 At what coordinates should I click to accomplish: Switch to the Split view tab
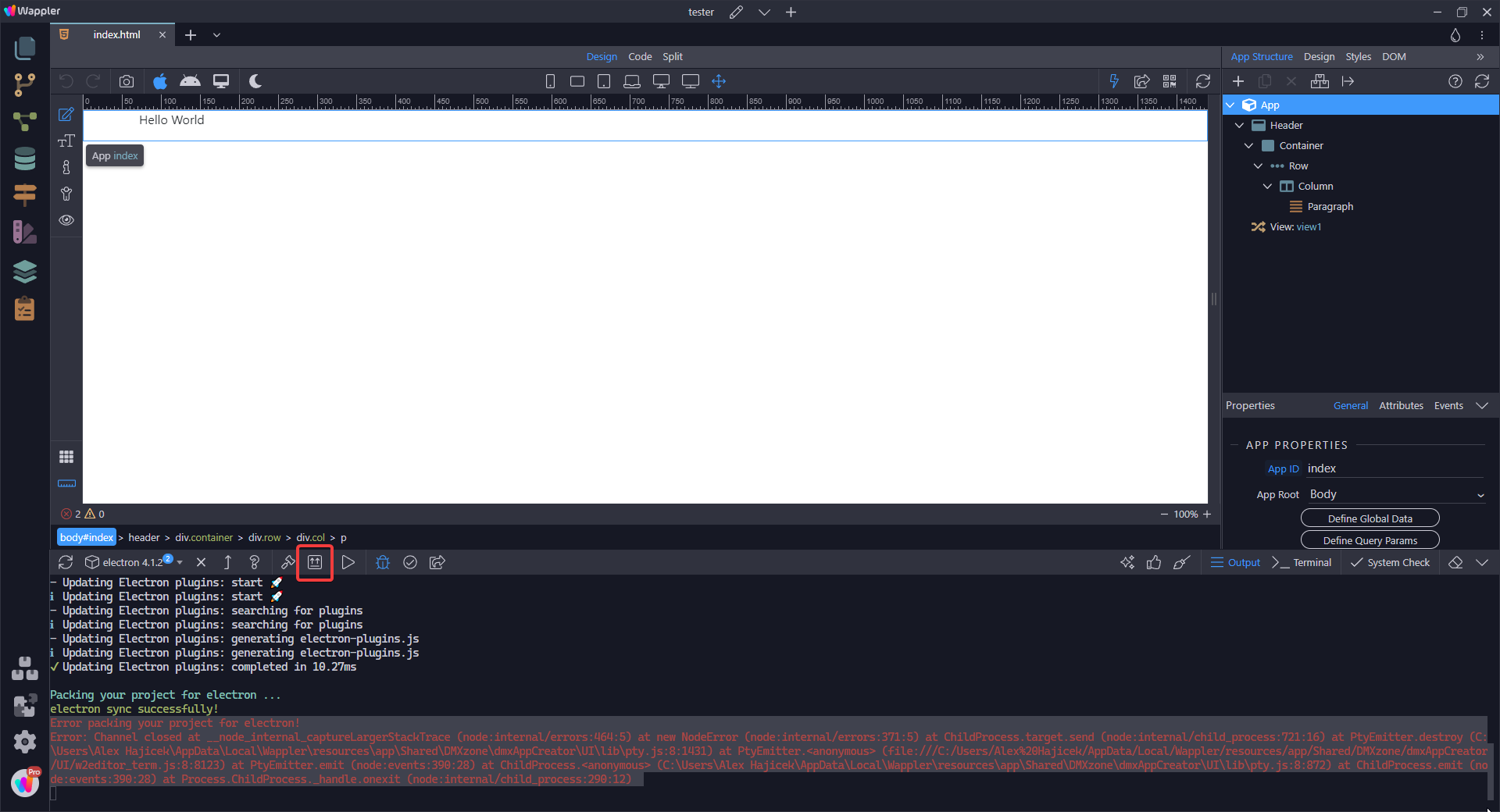(673, 57)
